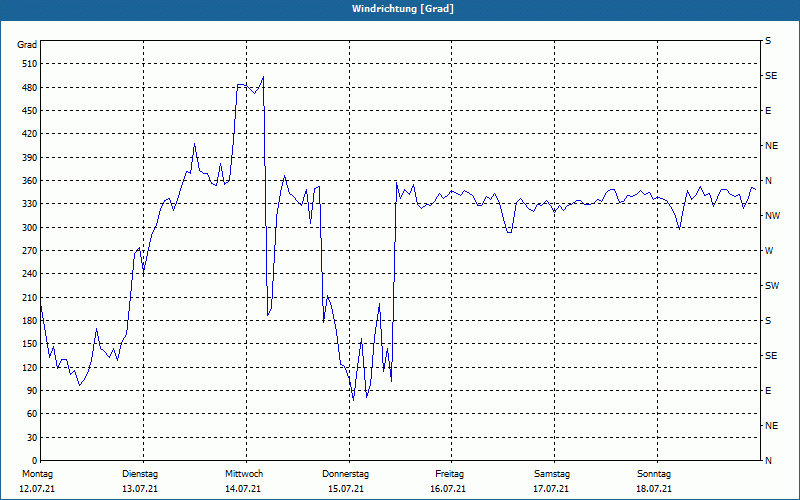Click compass label 'N' level with 0
Screen dimensions: 800x500
(768, 461)
